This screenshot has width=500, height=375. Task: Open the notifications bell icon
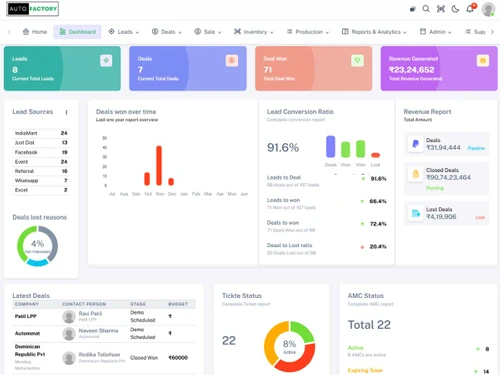click(x=470, y=8)
